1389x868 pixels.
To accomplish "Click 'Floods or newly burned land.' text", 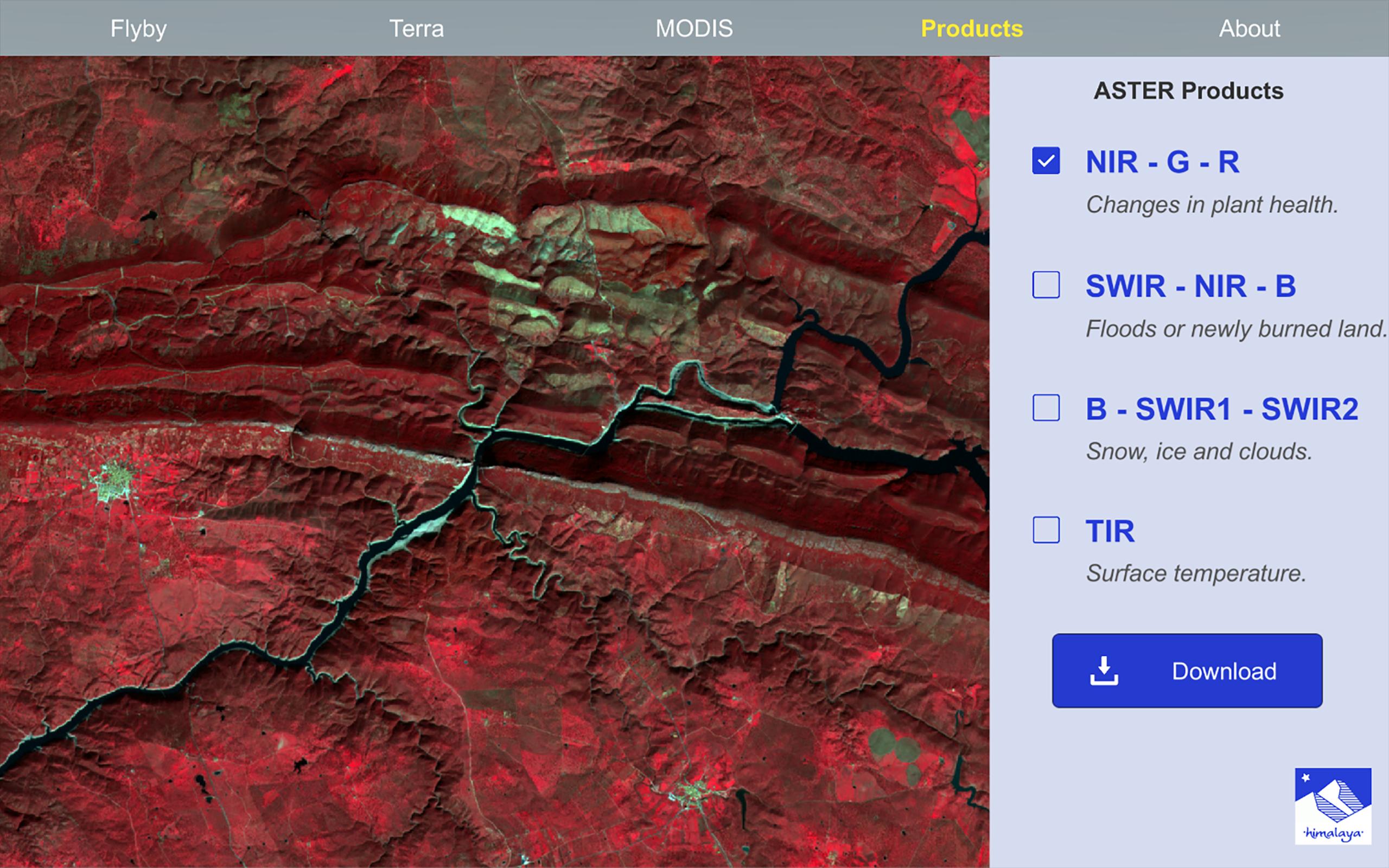I will pos(1236,329).
